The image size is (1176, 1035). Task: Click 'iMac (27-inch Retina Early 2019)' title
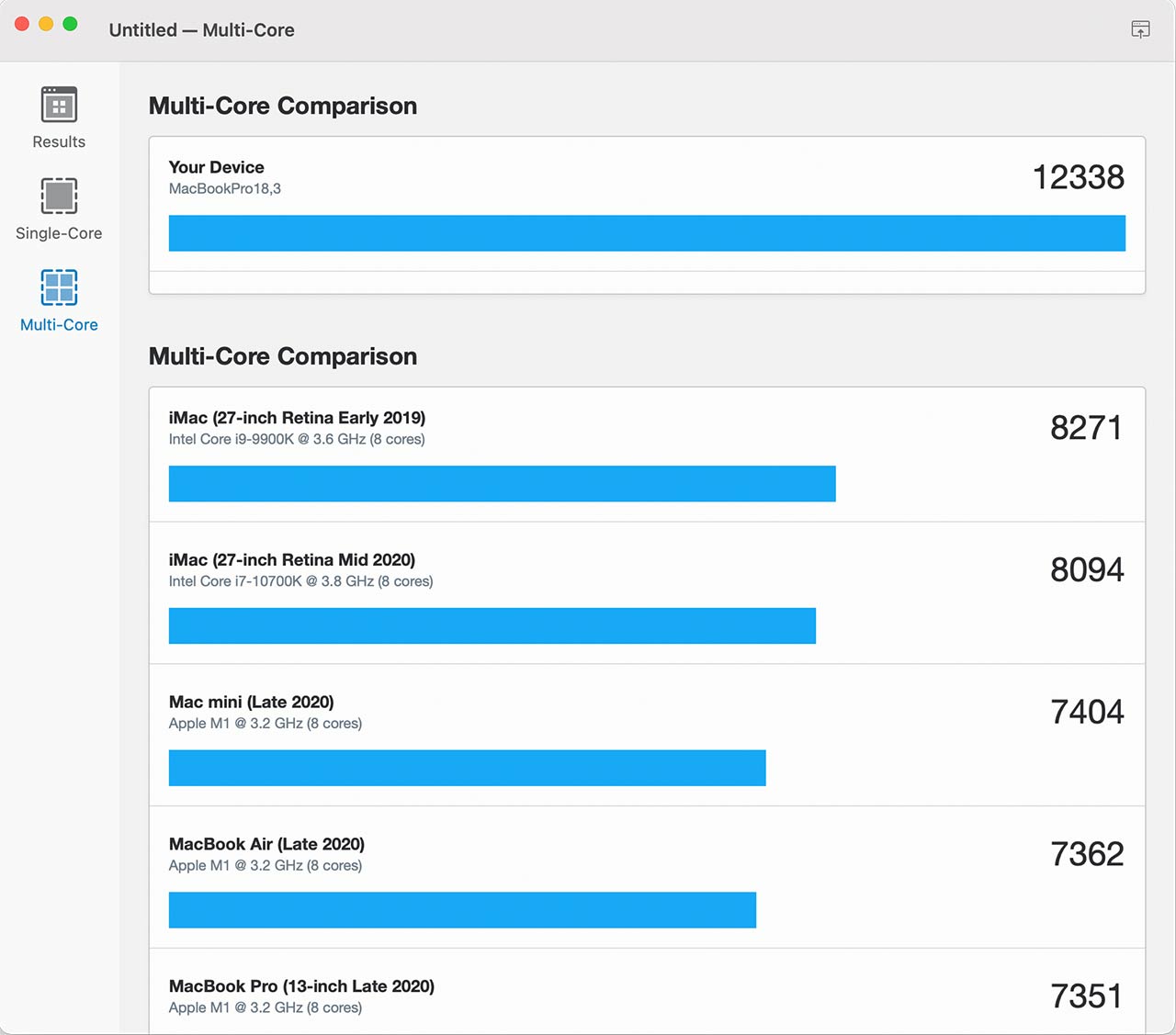pos(297,418)
